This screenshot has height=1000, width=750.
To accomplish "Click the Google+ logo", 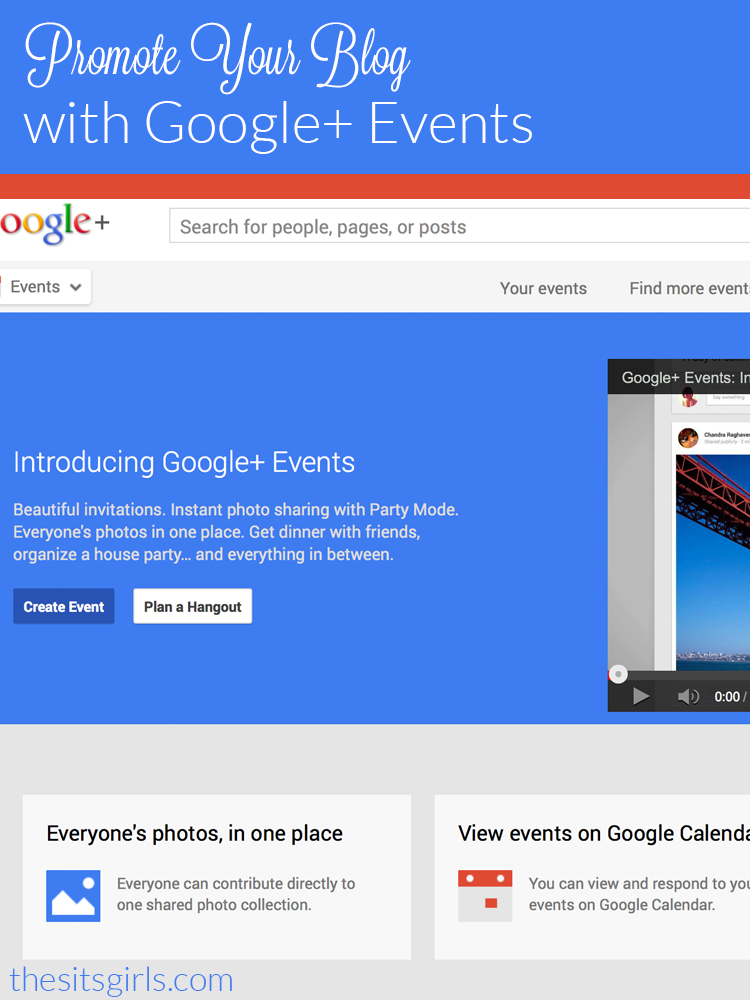I will point(55,224).
